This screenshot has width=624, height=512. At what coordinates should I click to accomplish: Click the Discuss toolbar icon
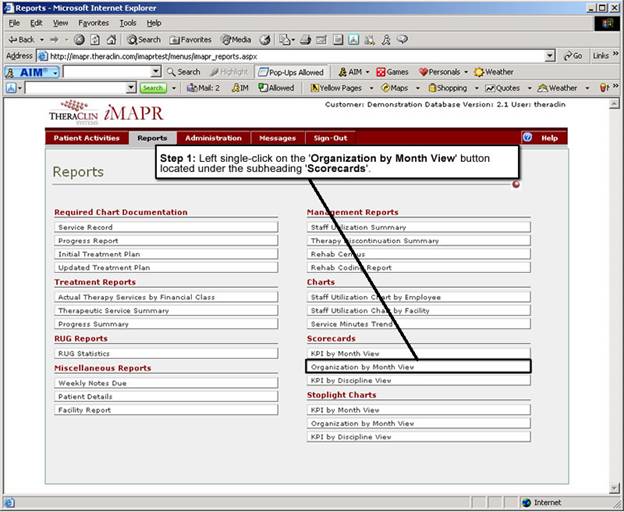(338, 39)
